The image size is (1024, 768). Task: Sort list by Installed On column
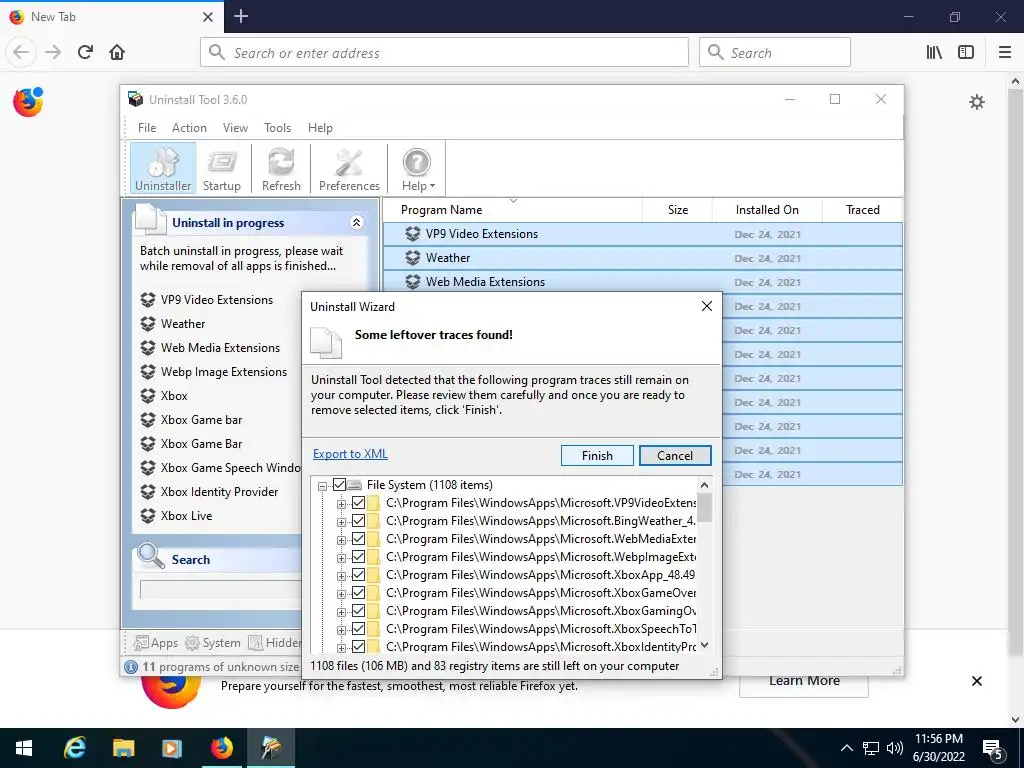coord(767,210)
